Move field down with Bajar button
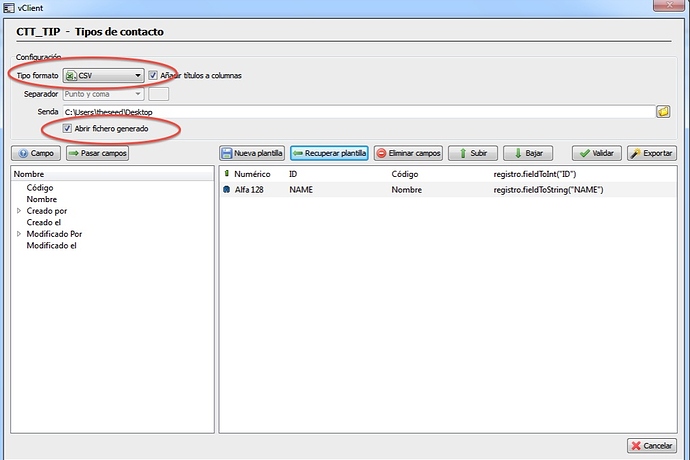The height and width of the screenshot is (460, 690). click(528, 153)
